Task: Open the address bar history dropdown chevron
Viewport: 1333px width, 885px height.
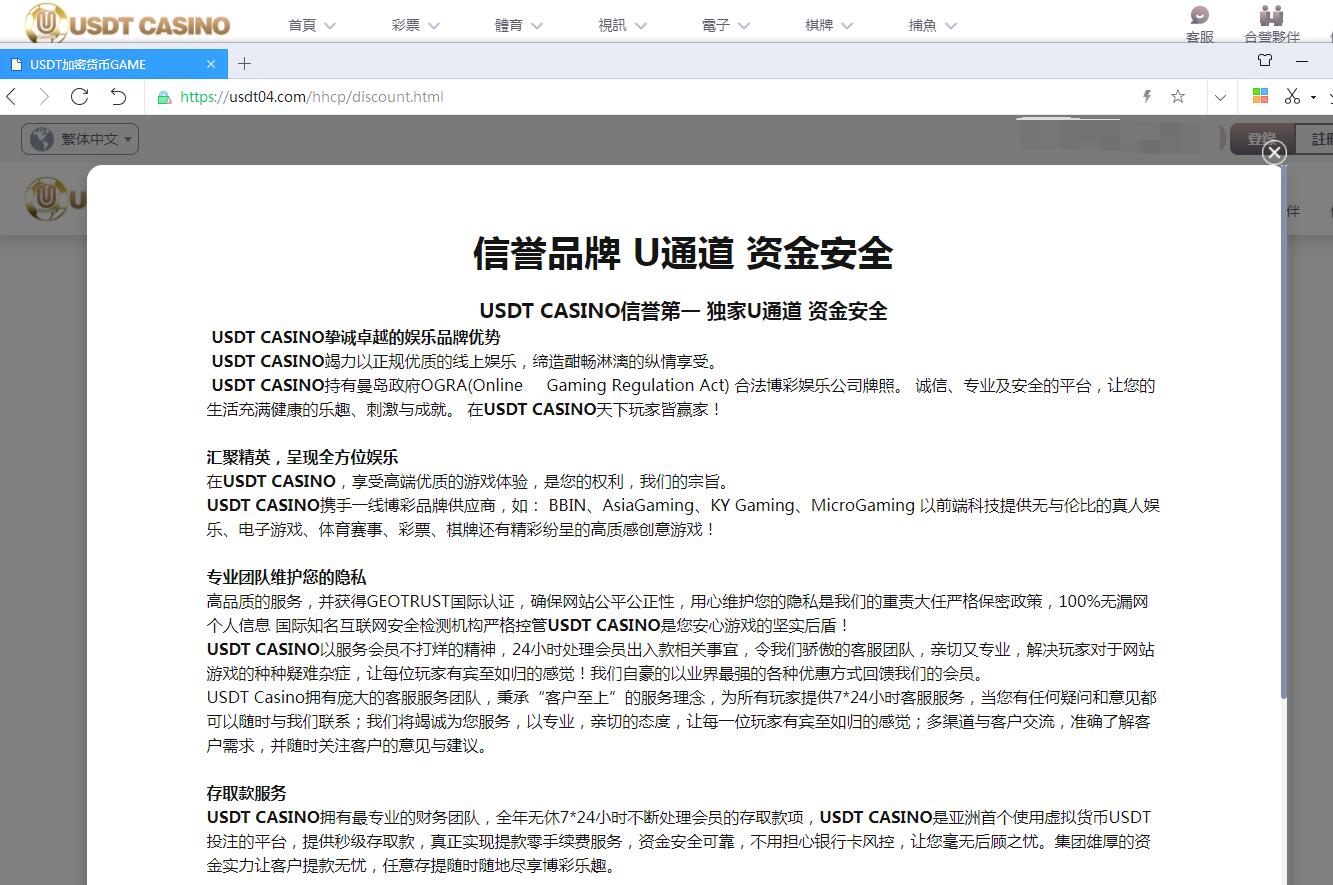Action: pyautogui.click(x=1220, y=97)
